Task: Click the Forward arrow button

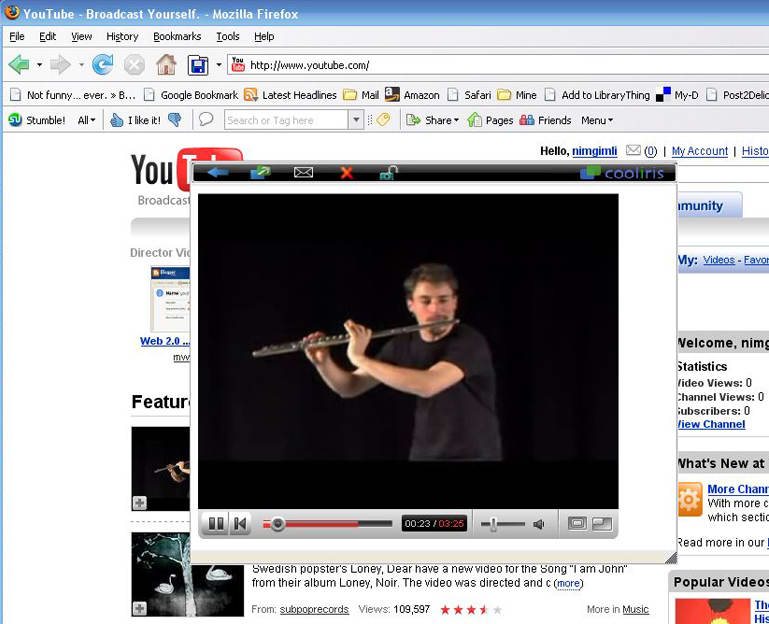Action: [61, 65]
